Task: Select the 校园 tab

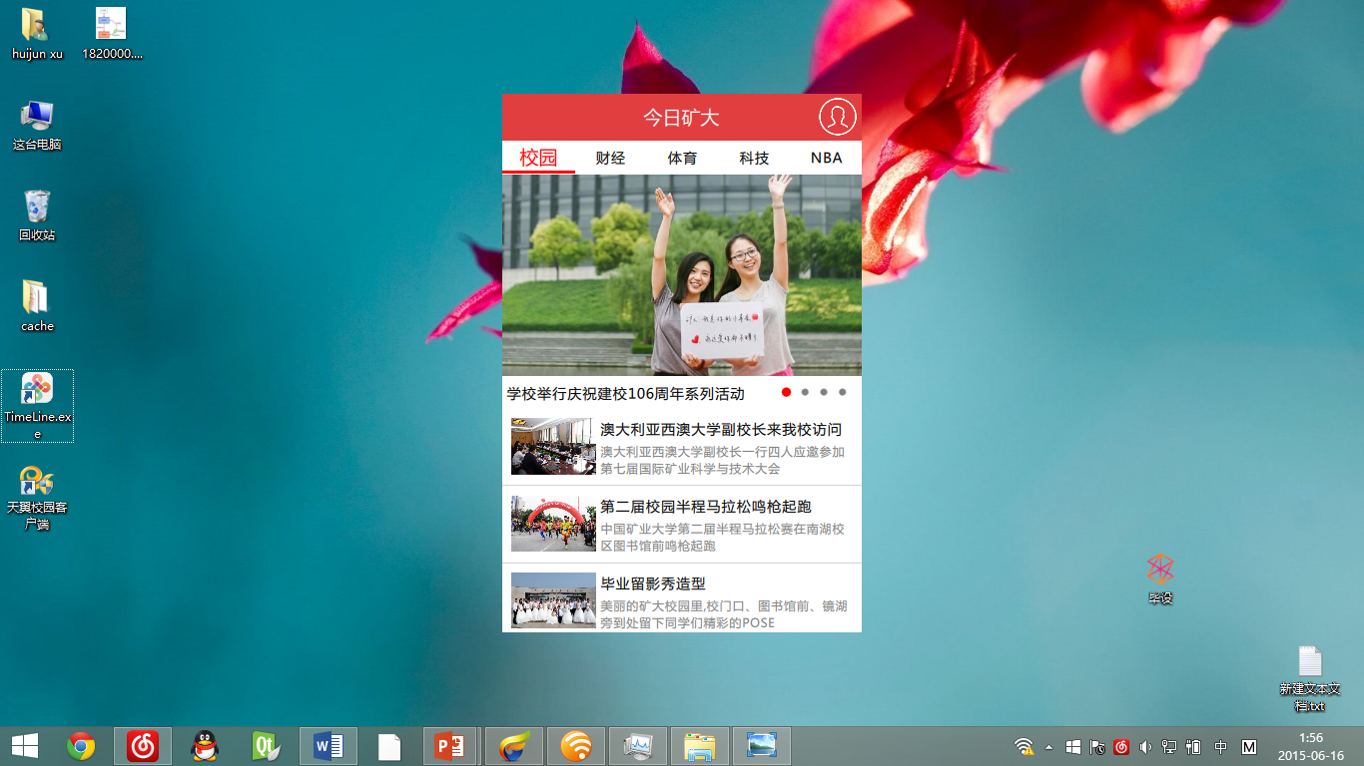Action: [538, 158]
